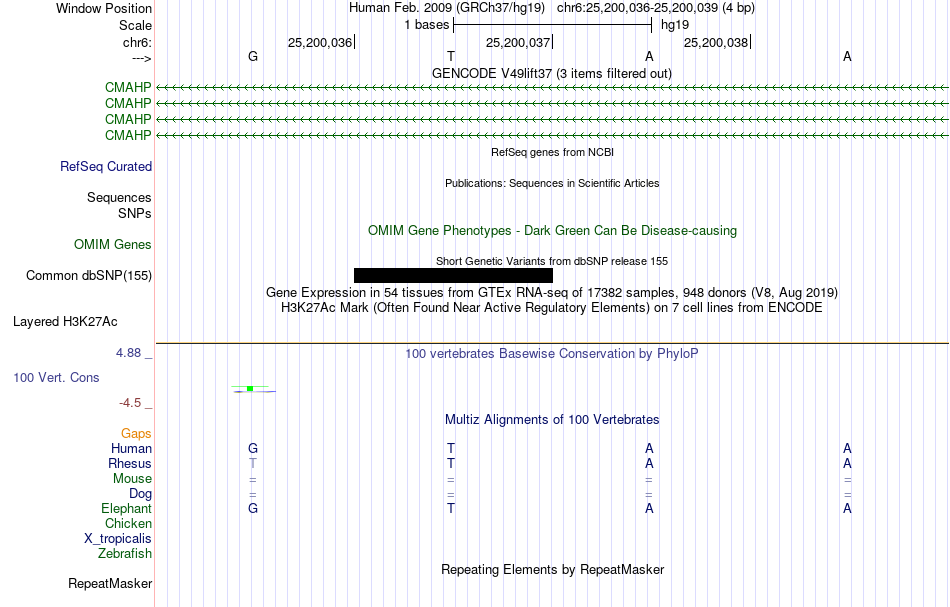The height and width of the screenshot is (607, 950).
Task: Click the green PhyloP conservation bar
Action: click(250, 388)
